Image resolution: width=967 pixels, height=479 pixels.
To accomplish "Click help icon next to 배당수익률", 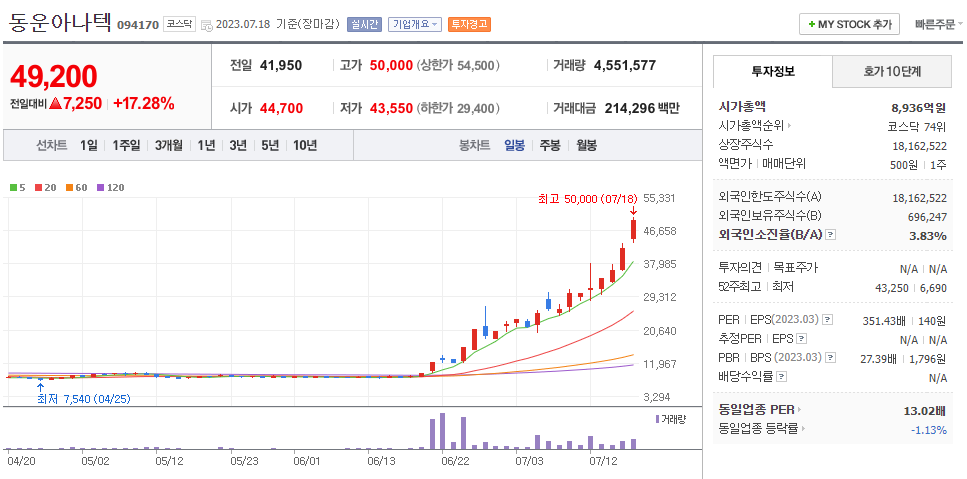I will pyautogui.click(x=781, y=376).
